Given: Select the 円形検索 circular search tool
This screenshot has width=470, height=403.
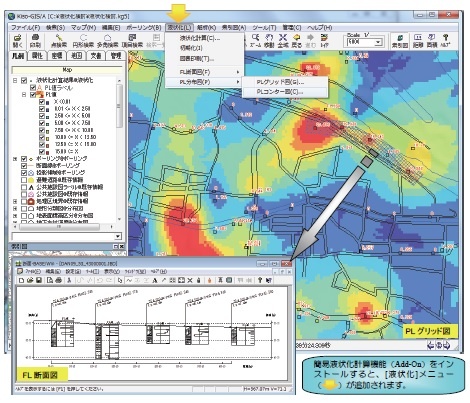Looking at the screenshot, I should pos(83,40).
